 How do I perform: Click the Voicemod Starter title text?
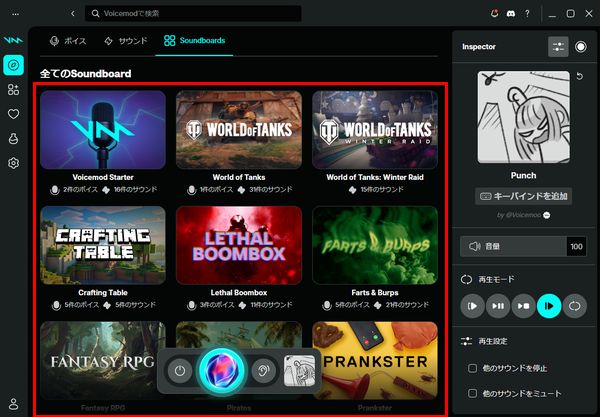103,177
